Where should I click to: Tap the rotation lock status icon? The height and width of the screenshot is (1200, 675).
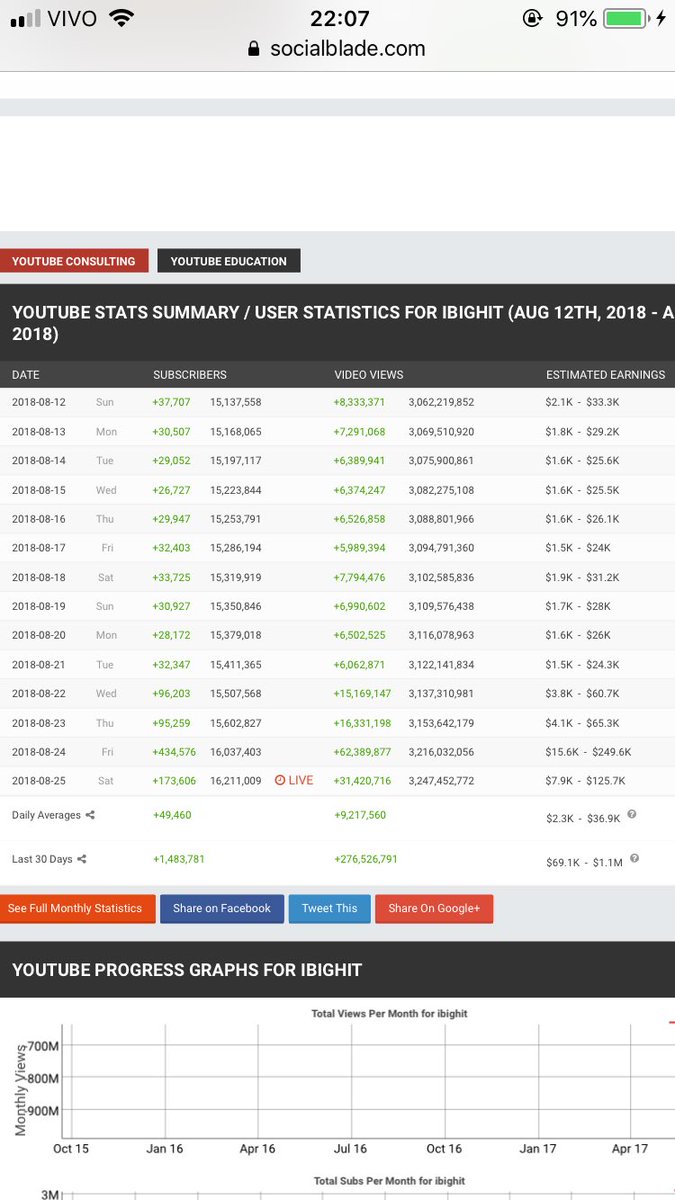point(531,18)
